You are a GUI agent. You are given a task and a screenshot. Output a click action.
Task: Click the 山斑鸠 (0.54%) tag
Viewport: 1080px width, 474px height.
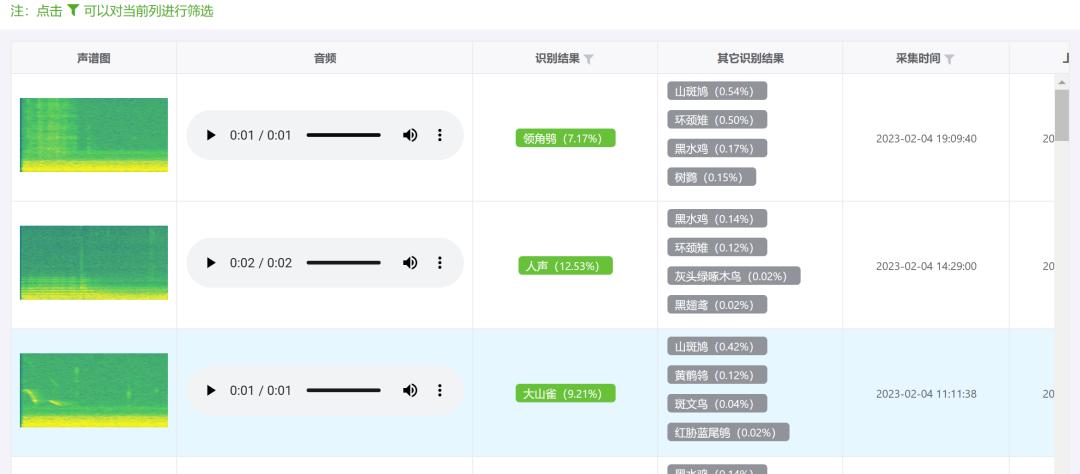click(x=717, y=91)
